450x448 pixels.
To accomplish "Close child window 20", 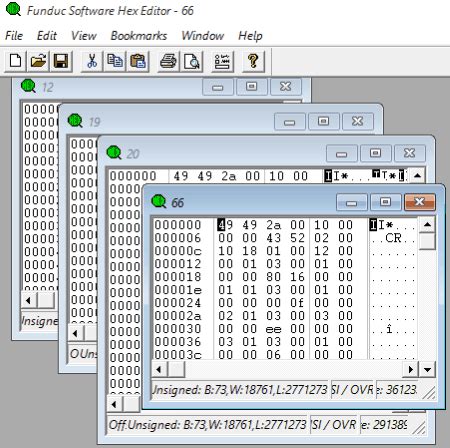I will click(410, 153).
